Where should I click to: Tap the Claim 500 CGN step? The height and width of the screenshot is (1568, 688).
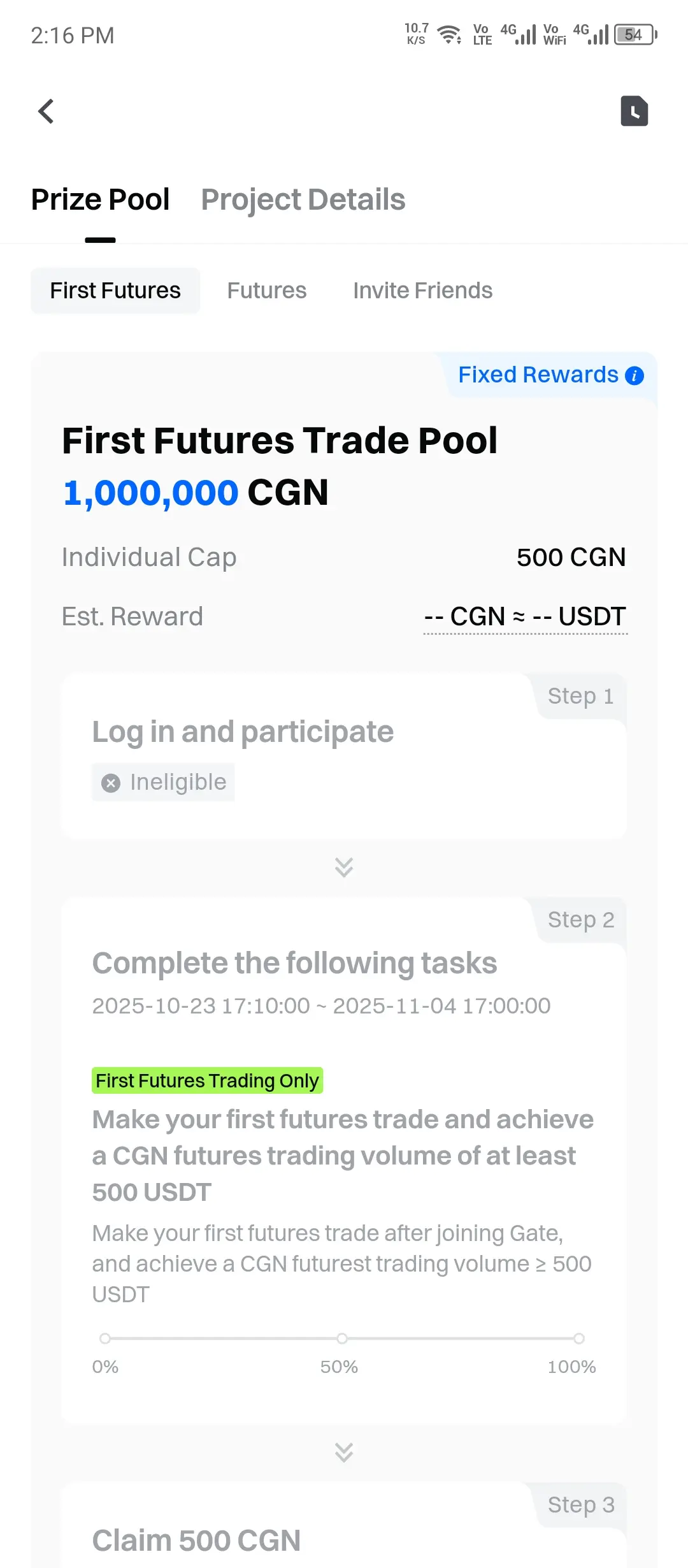pos(196,1540)
